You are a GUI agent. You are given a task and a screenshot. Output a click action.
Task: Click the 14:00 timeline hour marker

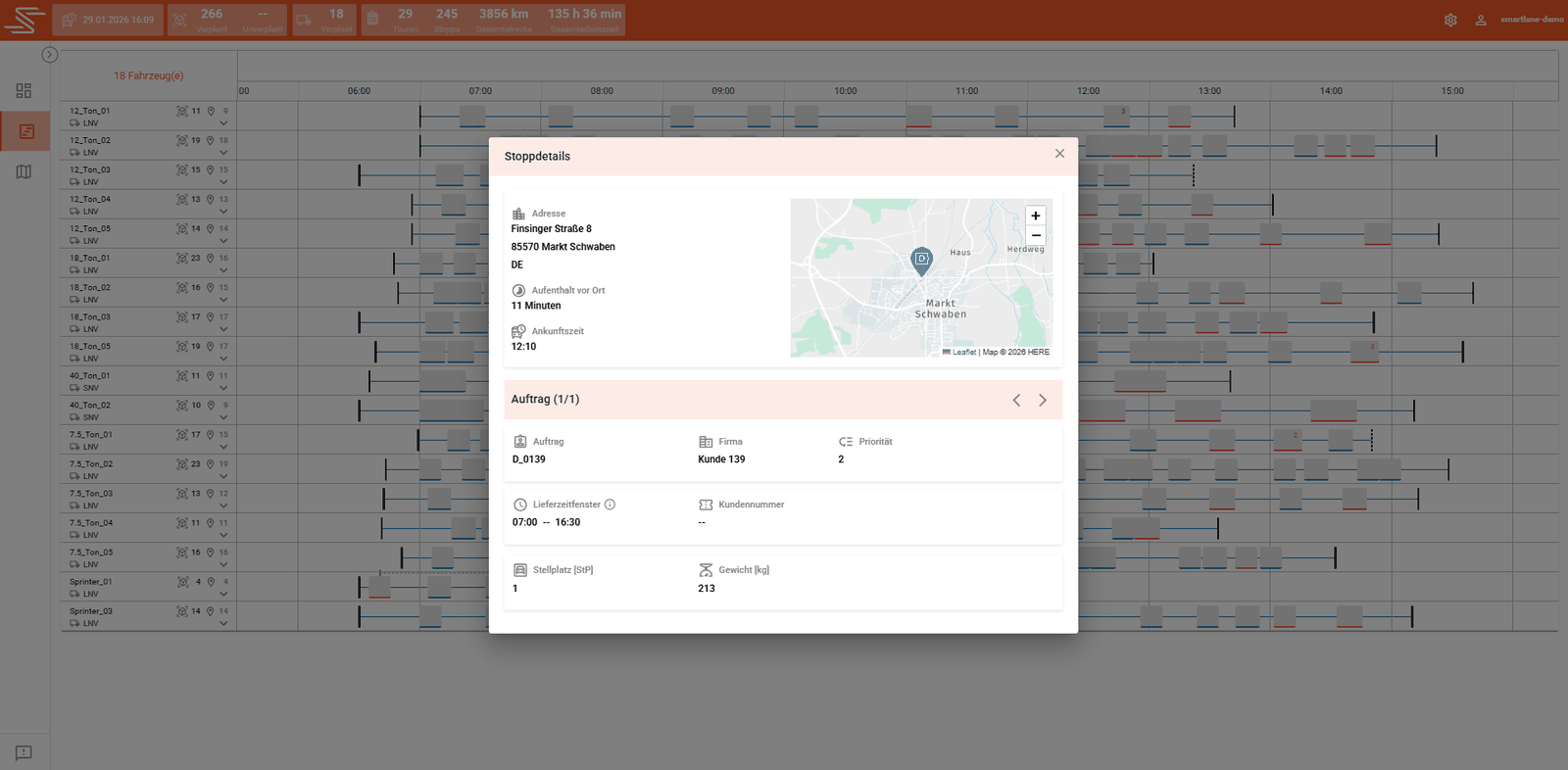coord(1331,91)
